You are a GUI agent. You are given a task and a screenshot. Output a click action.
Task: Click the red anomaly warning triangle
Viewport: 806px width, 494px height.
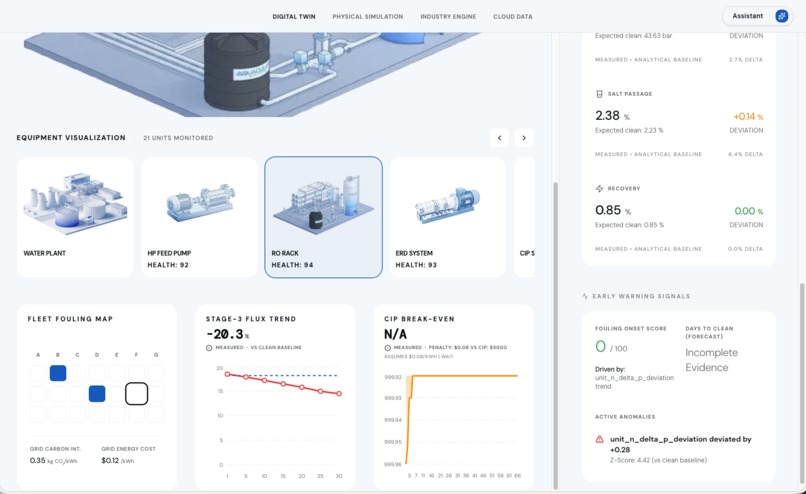pos(599,440)
